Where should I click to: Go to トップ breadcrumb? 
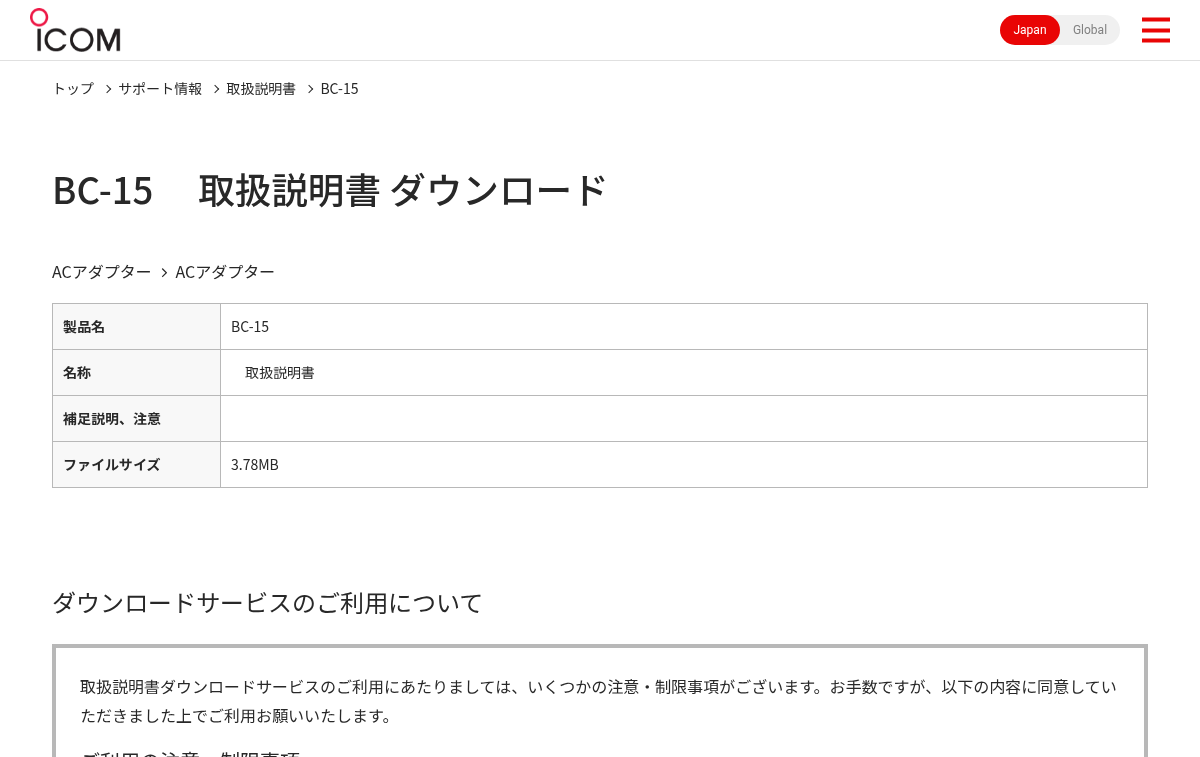coord(73,88)
